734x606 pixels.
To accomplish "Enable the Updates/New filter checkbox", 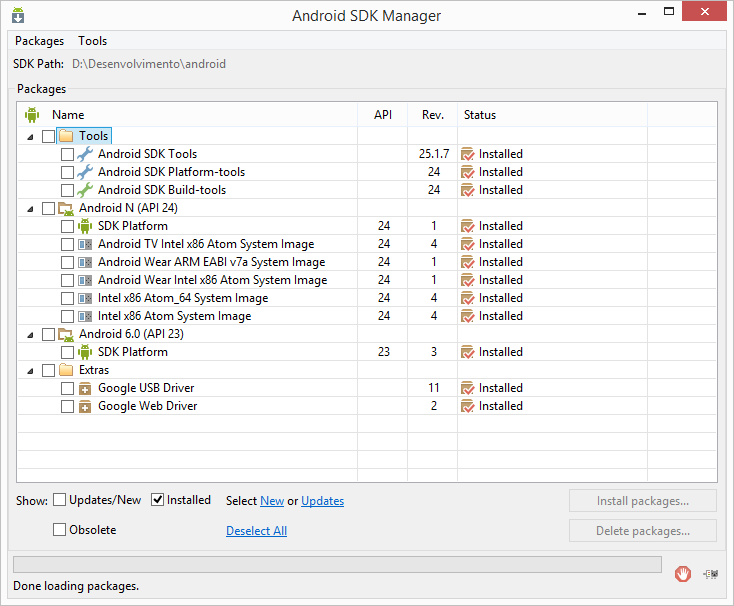I will click(x=60, y=500).
